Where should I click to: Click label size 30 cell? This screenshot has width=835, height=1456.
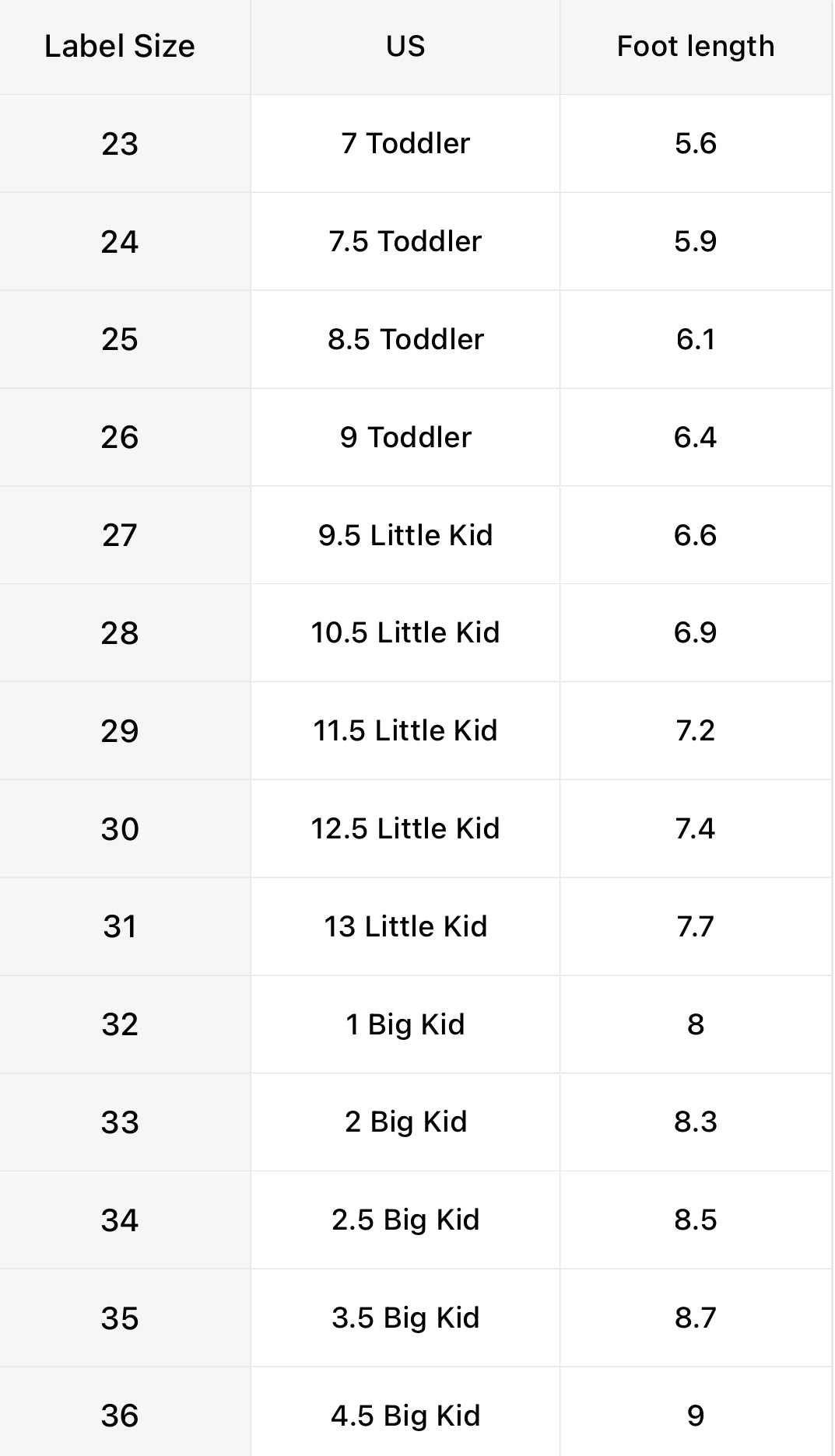pyautogui.click(x=120, y=829)
